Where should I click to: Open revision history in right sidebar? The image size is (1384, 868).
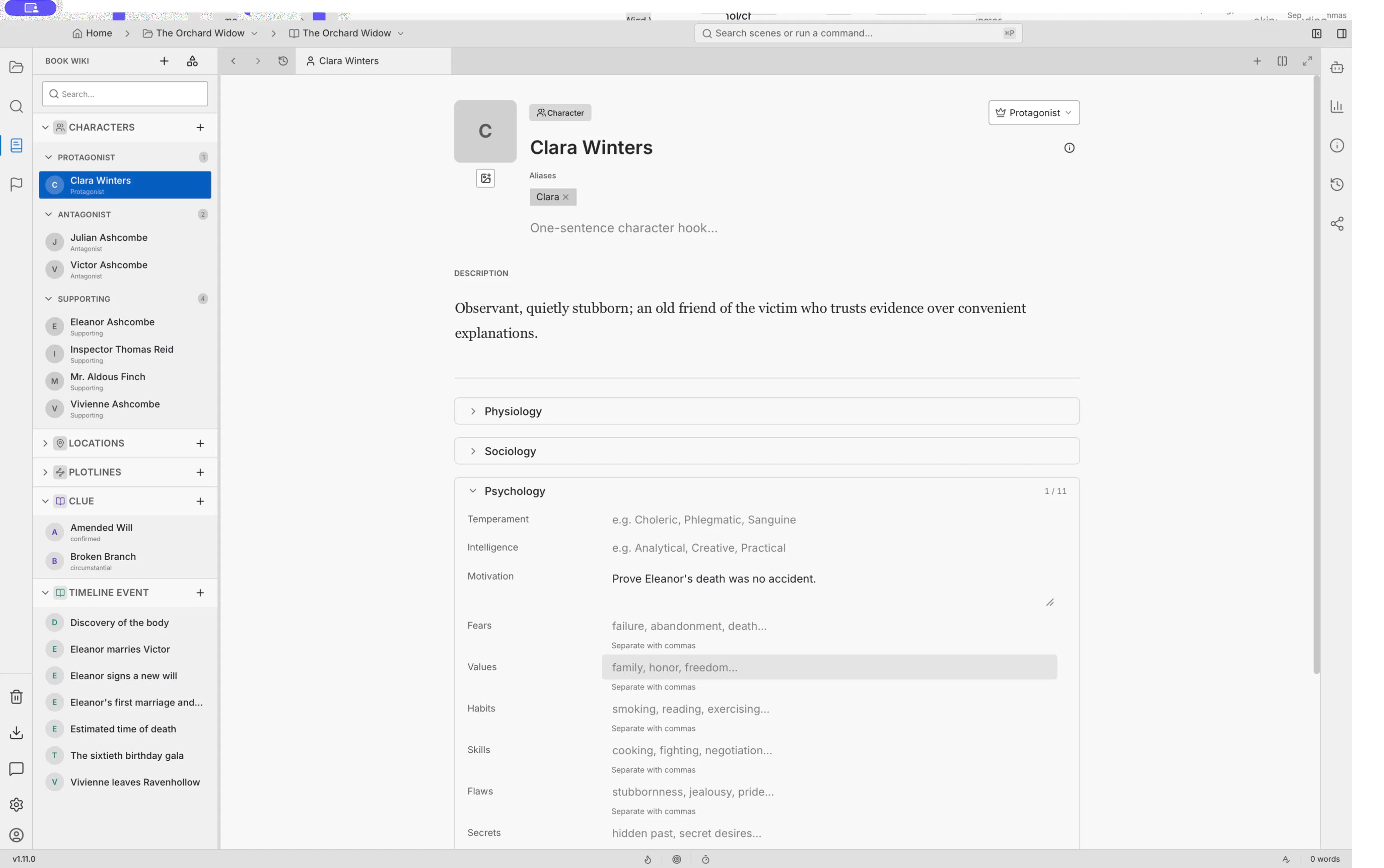(1337, 184)
